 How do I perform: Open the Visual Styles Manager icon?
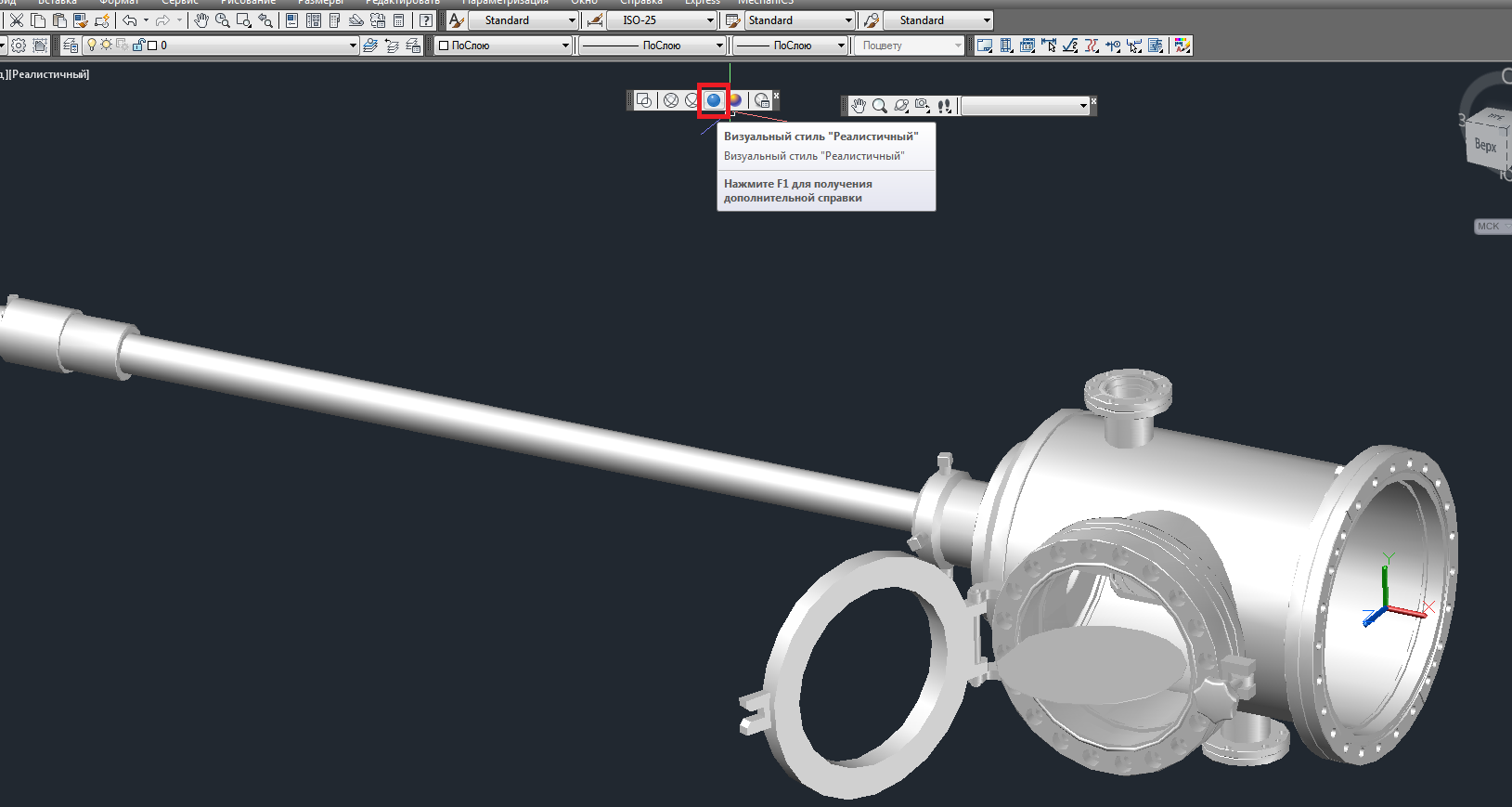[762, 101]
